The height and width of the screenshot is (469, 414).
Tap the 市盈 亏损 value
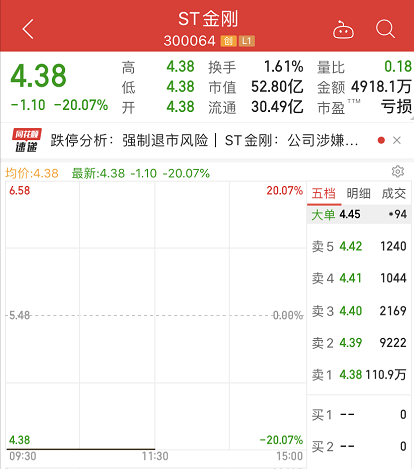[x=396, y=107]
